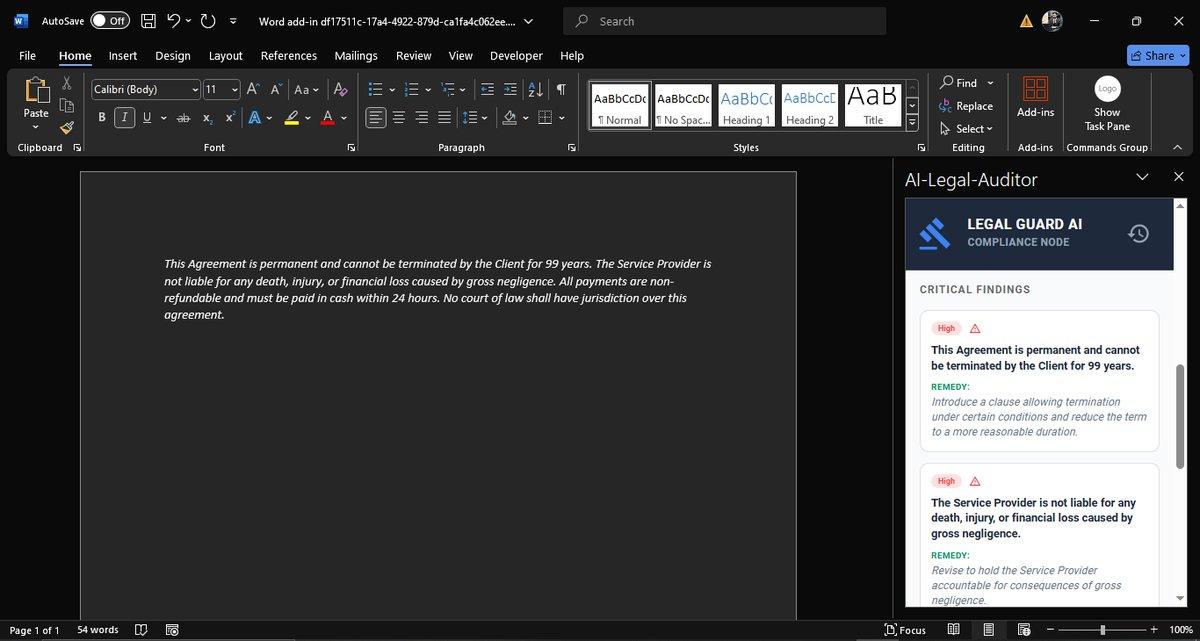
Task: Adjust the zoom slider handle
Action: click(x=1103, y=630)
